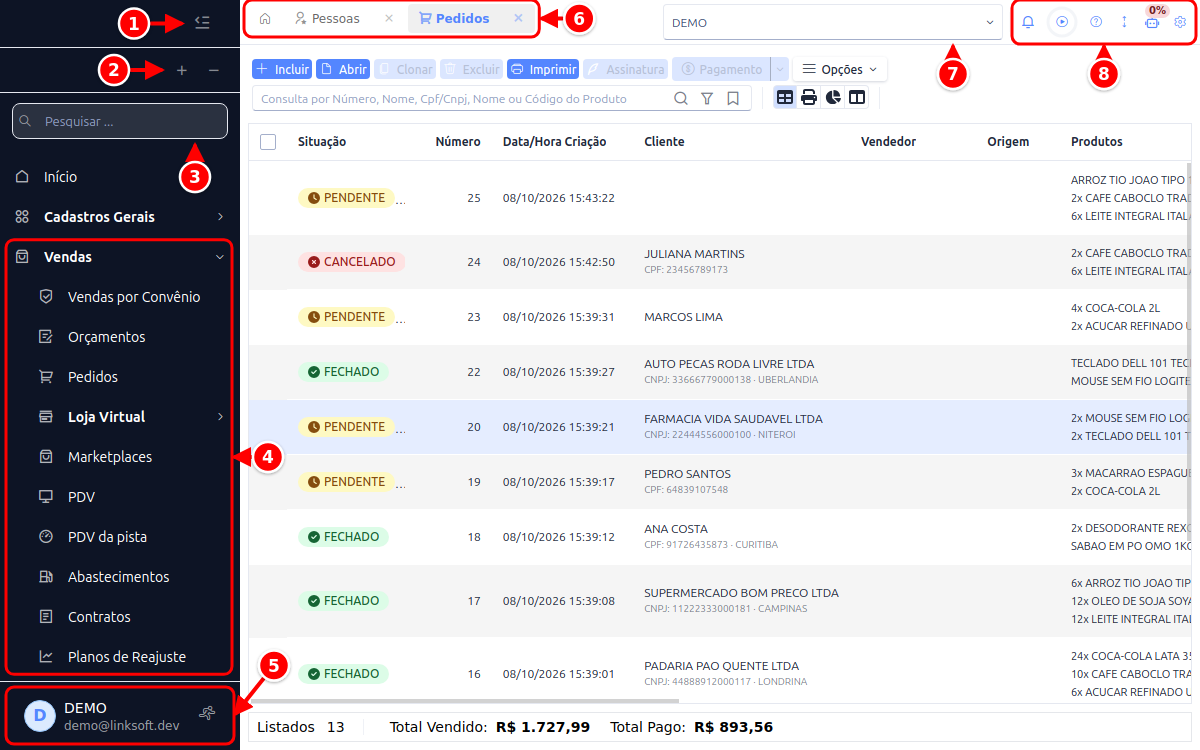Close the Pessoas tab

point(389,19)
